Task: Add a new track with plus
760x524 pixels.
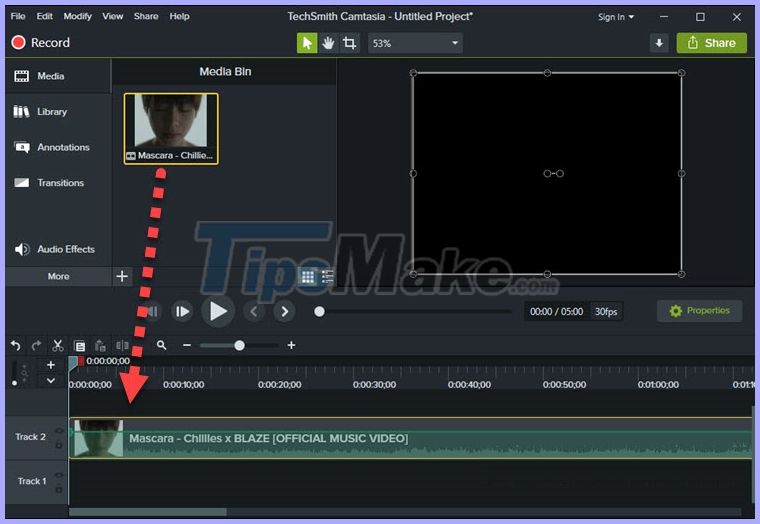Action: (51, 365)
